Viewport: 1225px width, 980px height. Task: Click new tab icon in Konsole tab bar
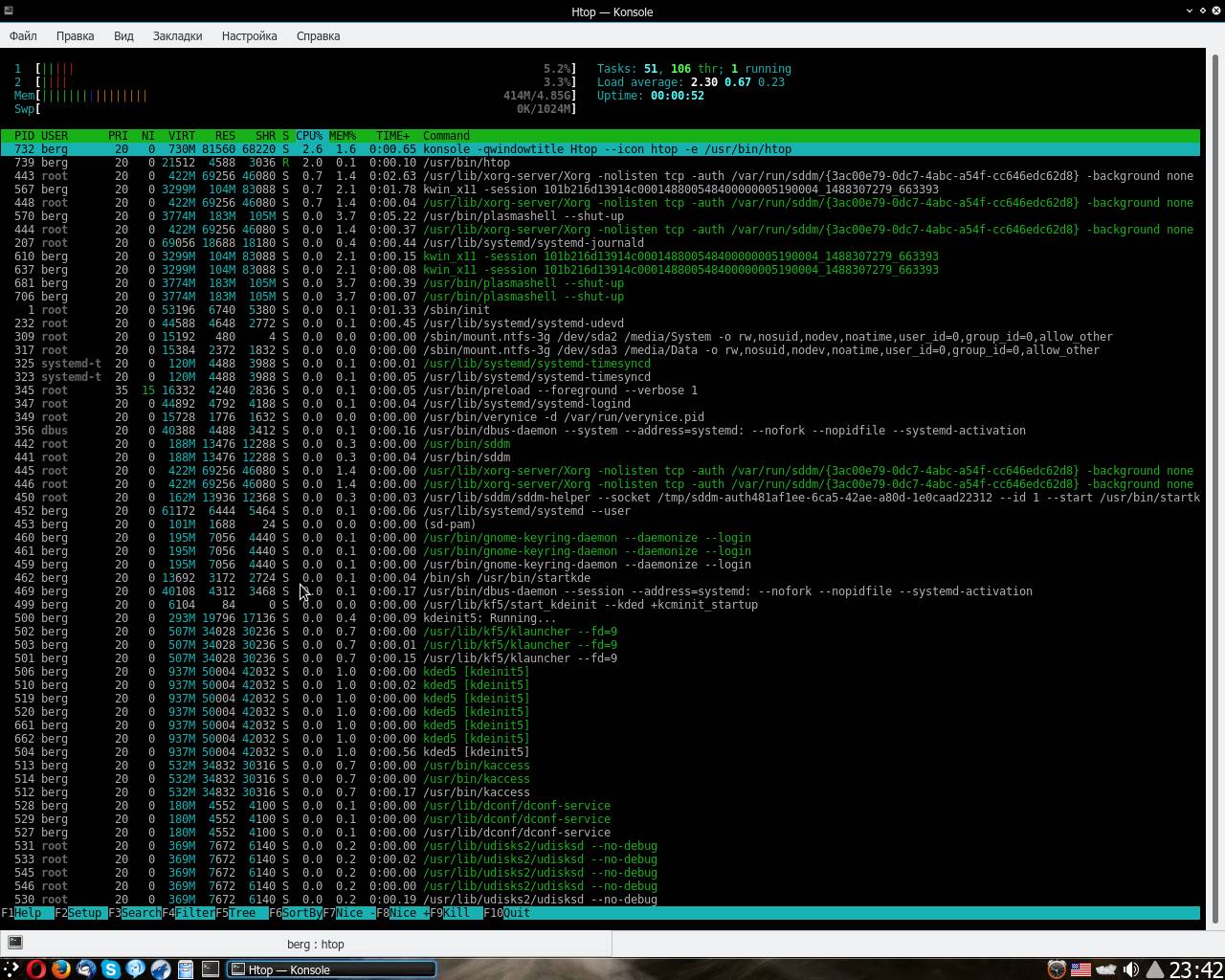coord(15,943)
